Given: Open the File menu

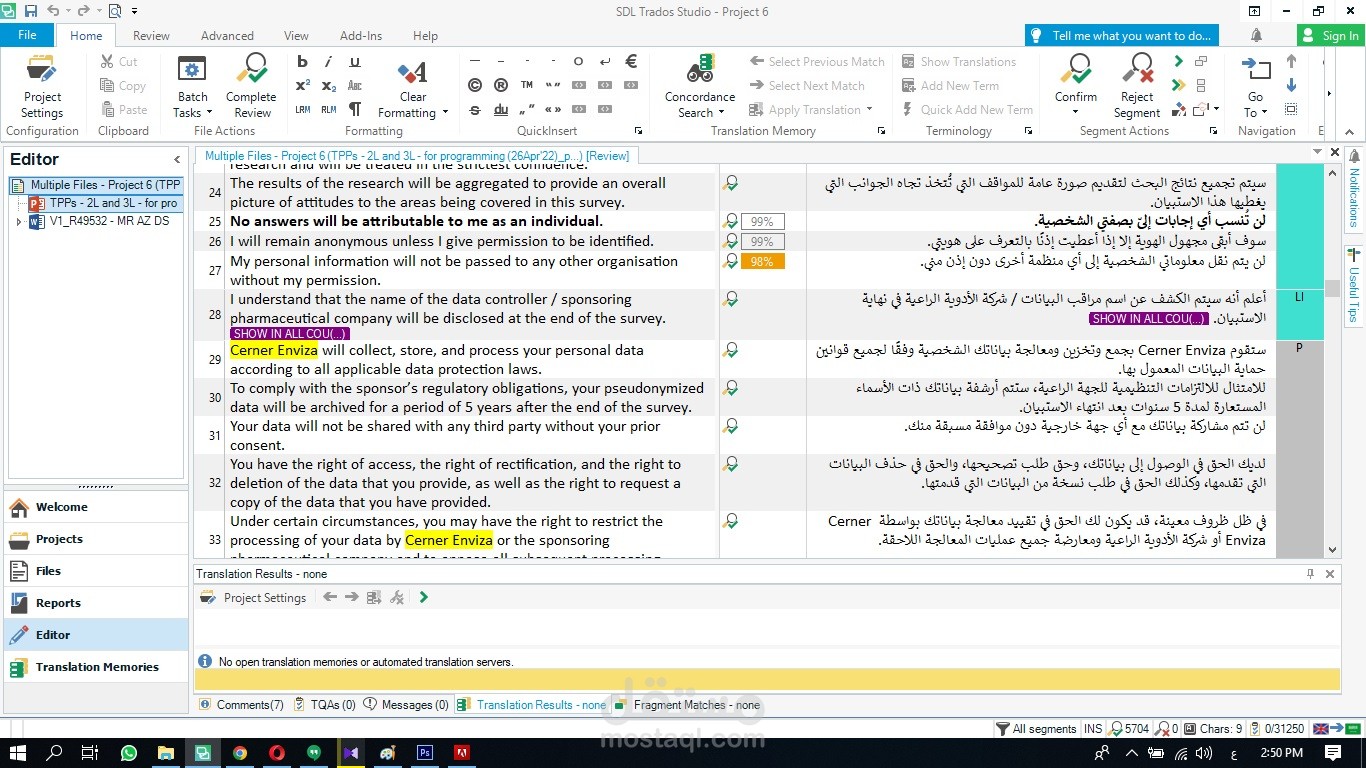Looking at the screenshot, I should [x=28, y=35].
